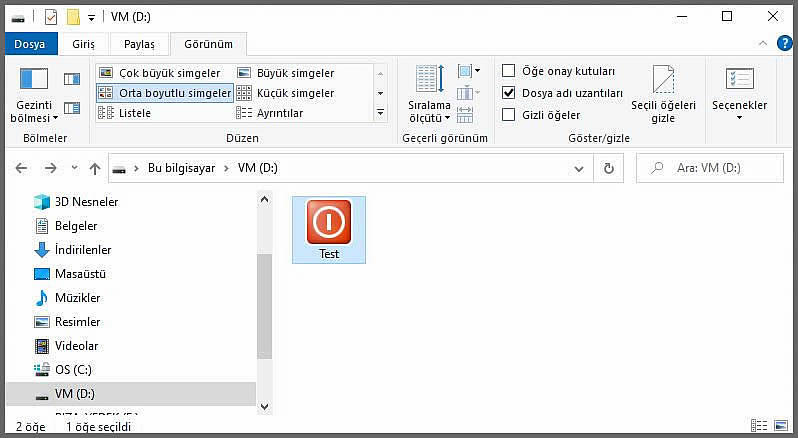Open Sıralama ölçütü sort menu
798x438 pixels.
click(430, 95)
